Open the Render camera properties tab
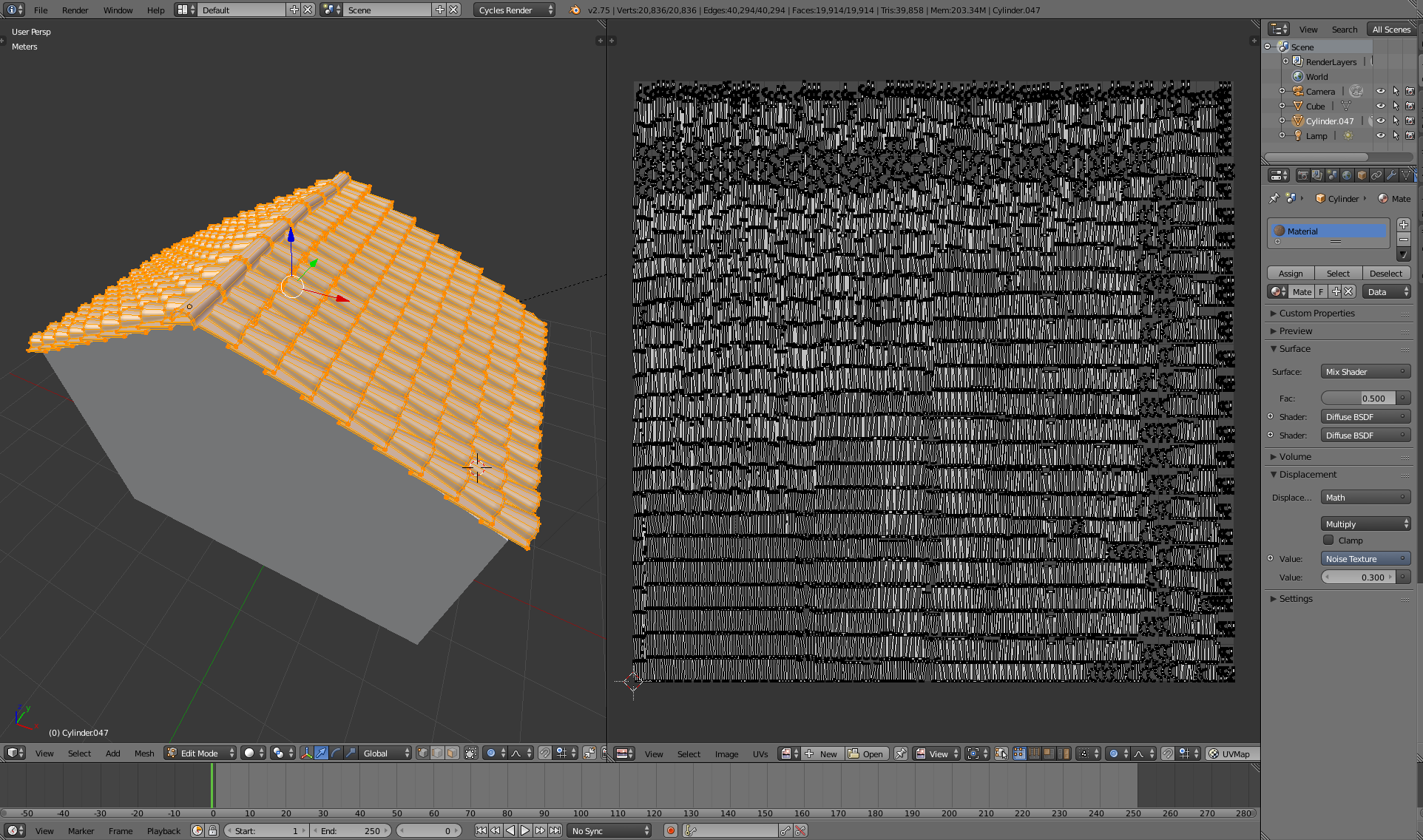The width and height of the screenshot is (1423, 840). 1303,175
